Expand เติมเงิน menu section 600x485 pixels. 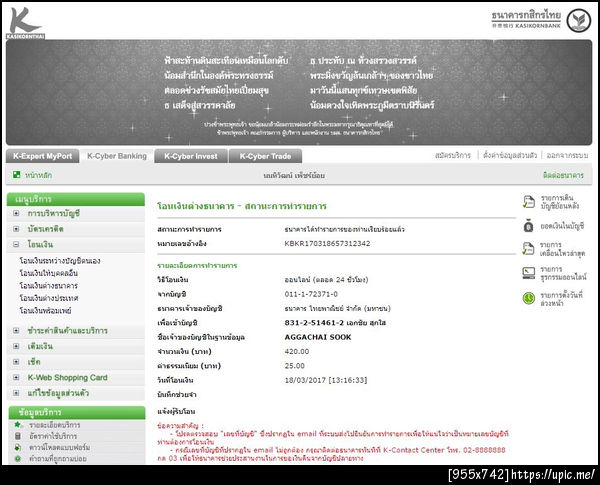click(x=16, y=346)
